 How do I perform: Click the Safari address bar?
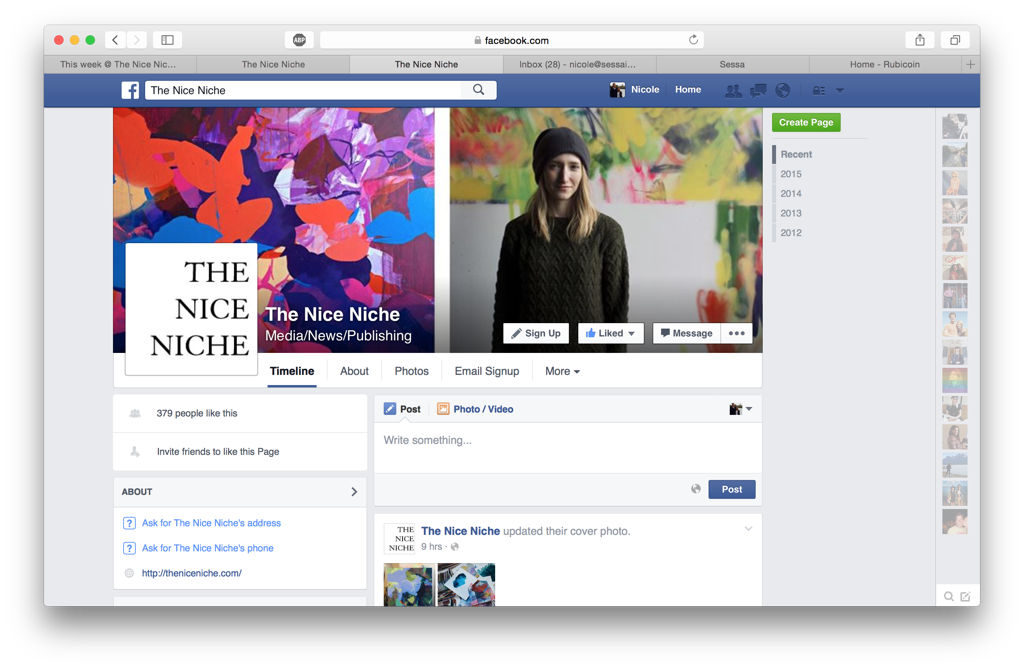pyautogui.click(x=511, y=40)
